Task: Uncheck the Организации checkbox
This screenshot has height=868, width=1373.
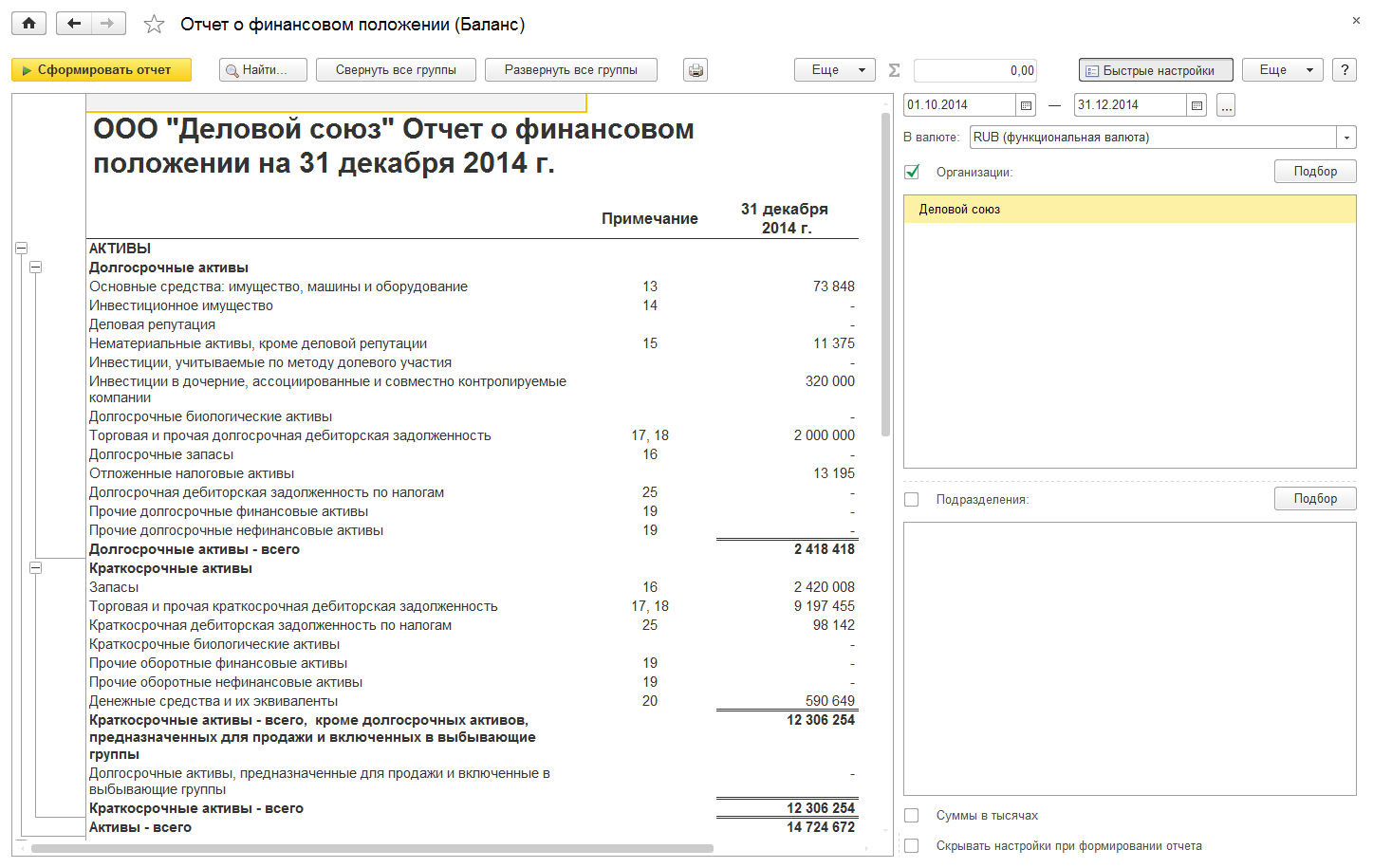Action: 912,172
